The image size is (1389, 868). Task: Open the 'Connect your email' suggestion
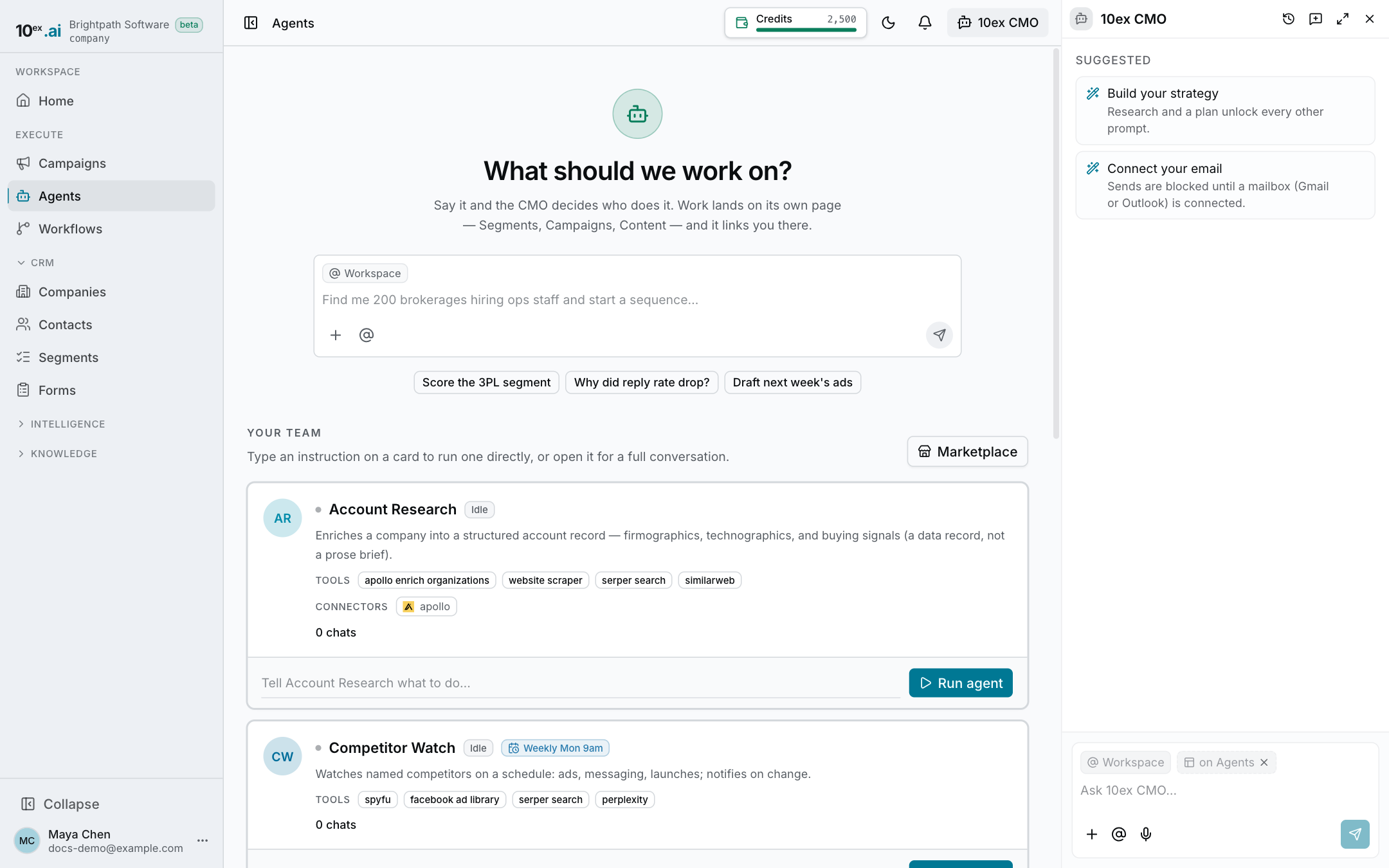tap(1225, 185)
